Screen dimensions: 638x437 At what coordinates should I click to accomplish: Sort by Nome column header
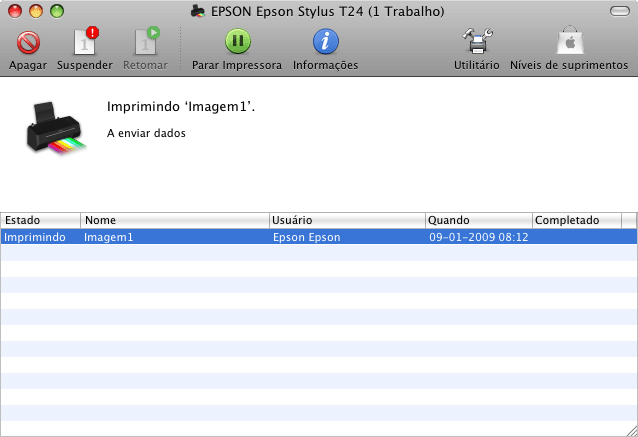[x=175, y=220]
